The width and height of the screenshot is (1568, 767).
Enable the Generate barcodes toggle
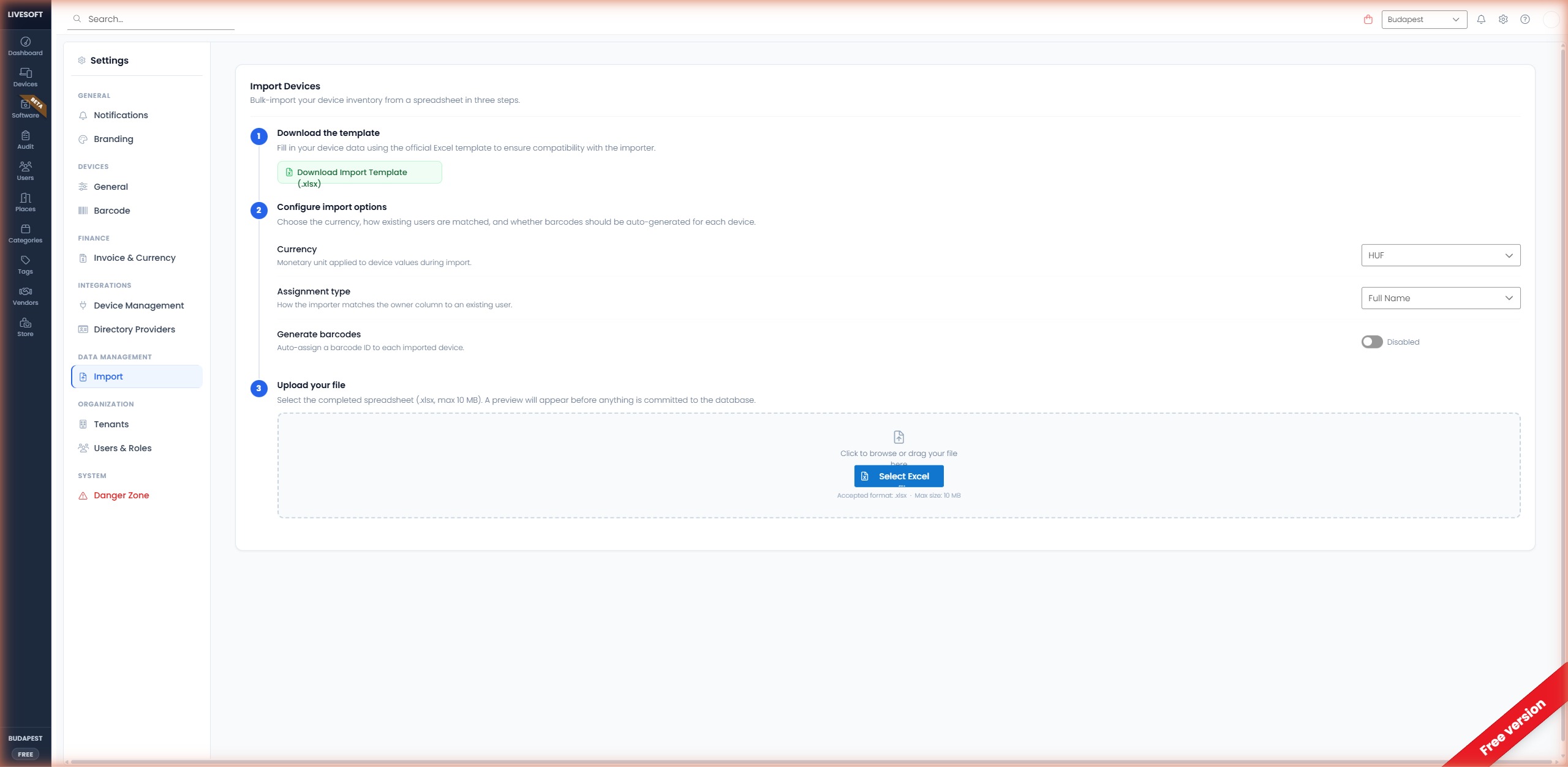click(1371, 342)
